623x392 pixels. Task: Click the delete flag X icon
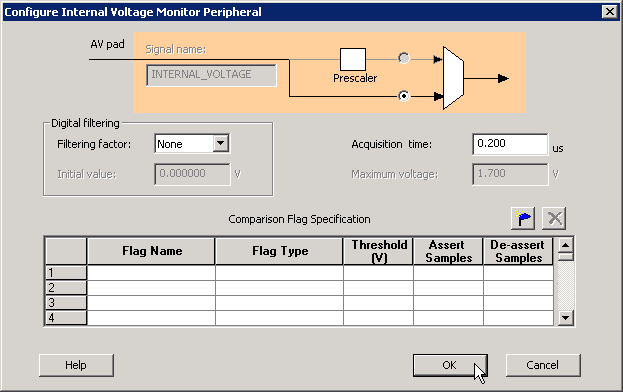coord(554,218)
